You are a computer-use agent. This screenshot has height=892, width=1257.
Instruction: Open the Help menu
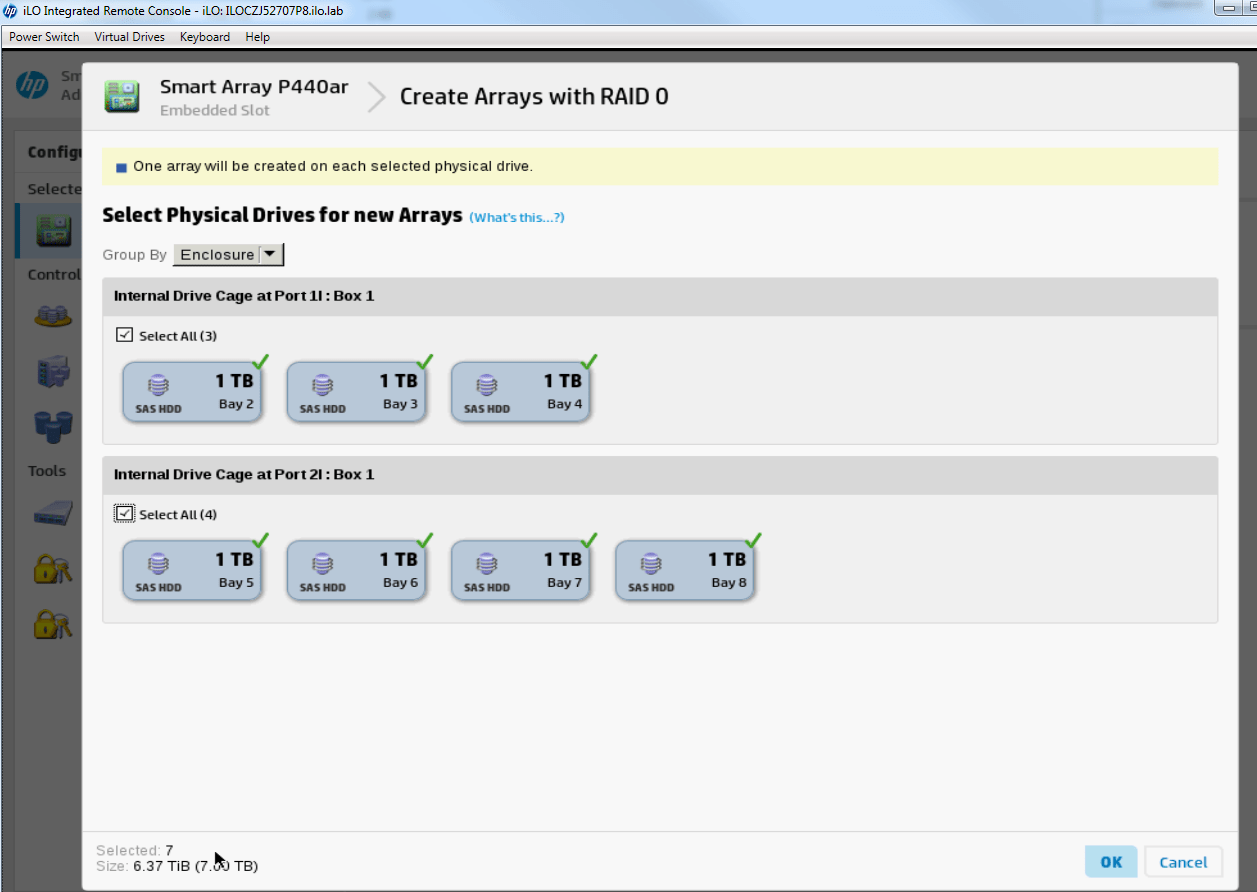click(257, 37)
